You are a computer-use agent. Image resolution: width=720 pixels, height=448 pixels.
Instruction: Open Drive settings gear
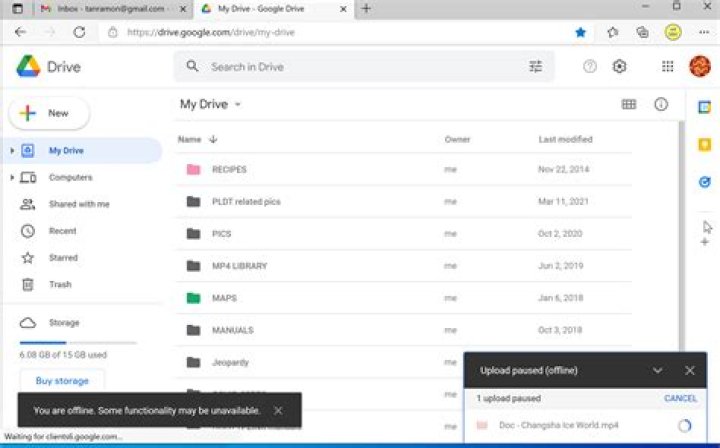(619, 67)
